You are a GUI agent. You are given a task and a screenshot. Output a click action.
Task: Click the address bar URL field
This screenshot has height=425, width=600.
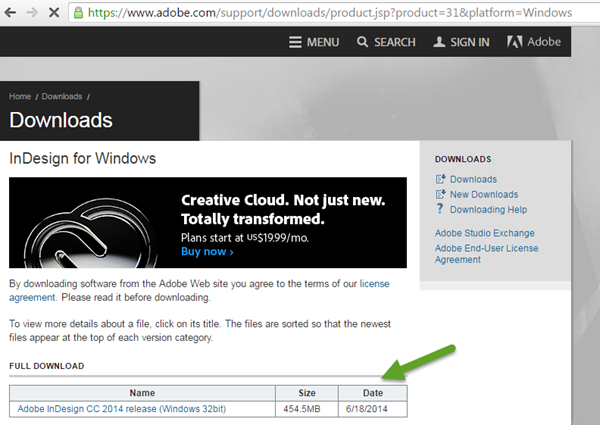coord(330,13)
